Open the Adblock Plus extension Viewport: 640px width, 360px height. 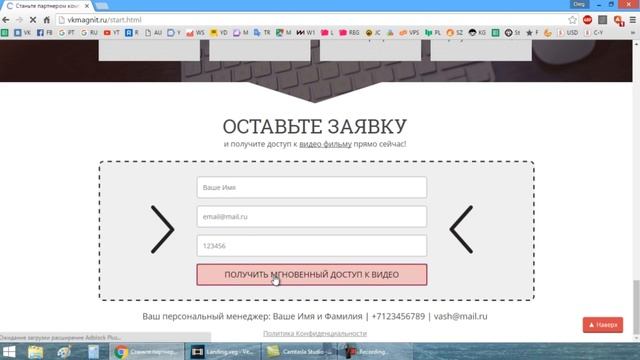(587, 20)
